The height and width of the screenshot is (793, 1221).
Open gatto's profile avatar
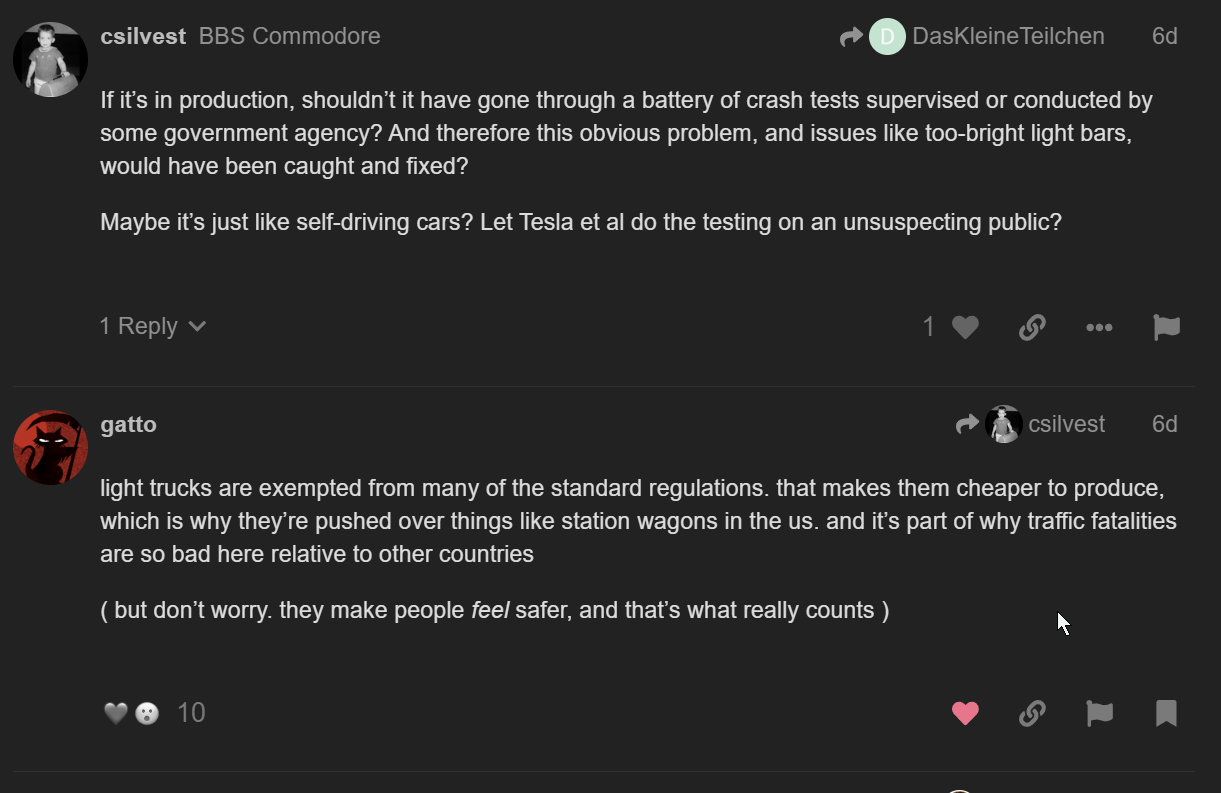(50, 447)
